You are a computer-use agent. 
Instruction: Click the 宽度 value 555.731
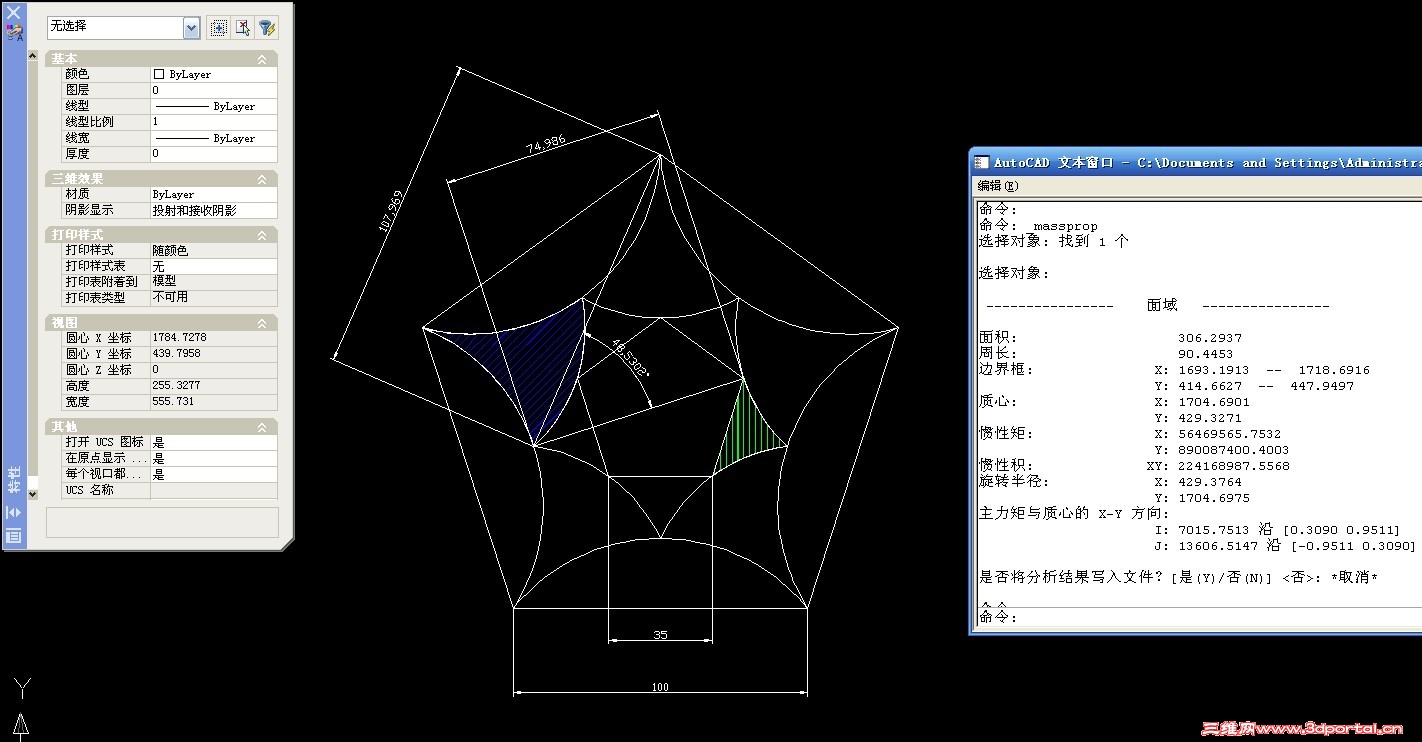coord(214,402)
